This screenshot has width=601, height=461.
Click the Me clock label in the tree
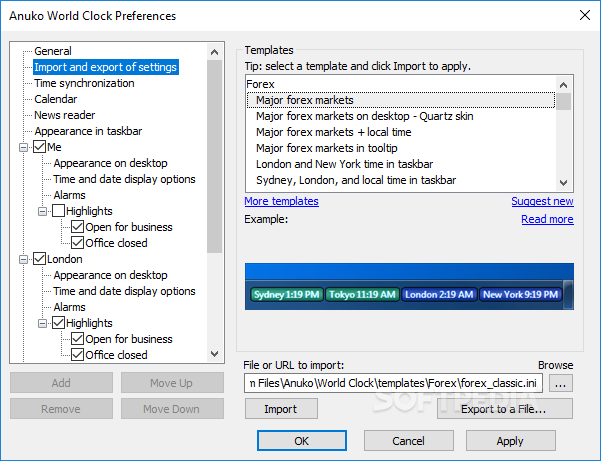point(54,147)
